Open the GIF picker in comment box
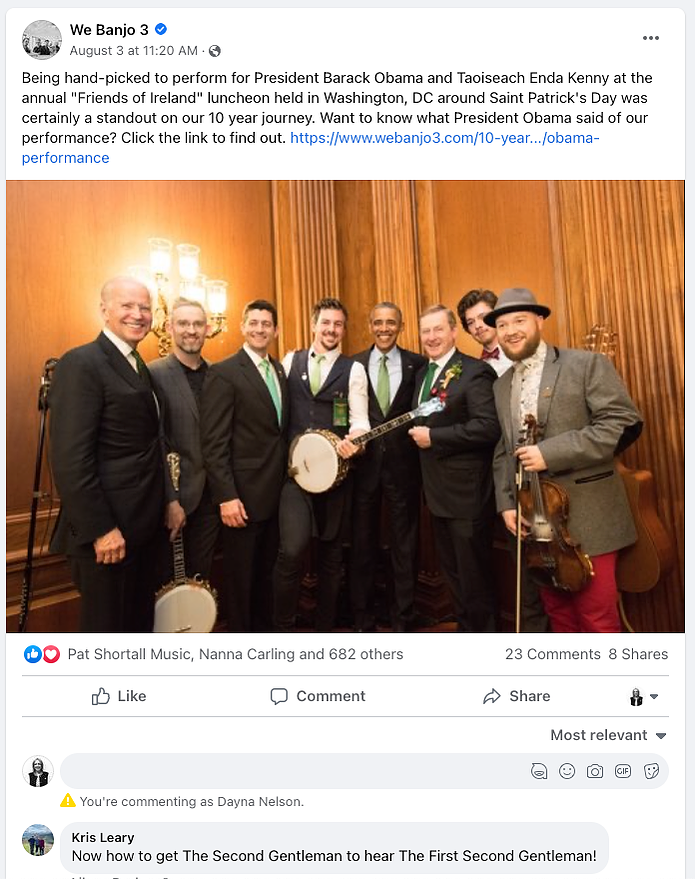Image resolution: width=695 pixels, height=879 pixels. point(623,771)
